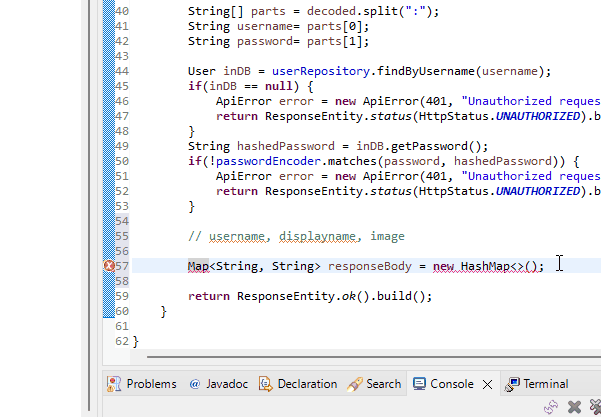Open the Terminal tab
Screen dimensions: 601x417
coord(545,384)
